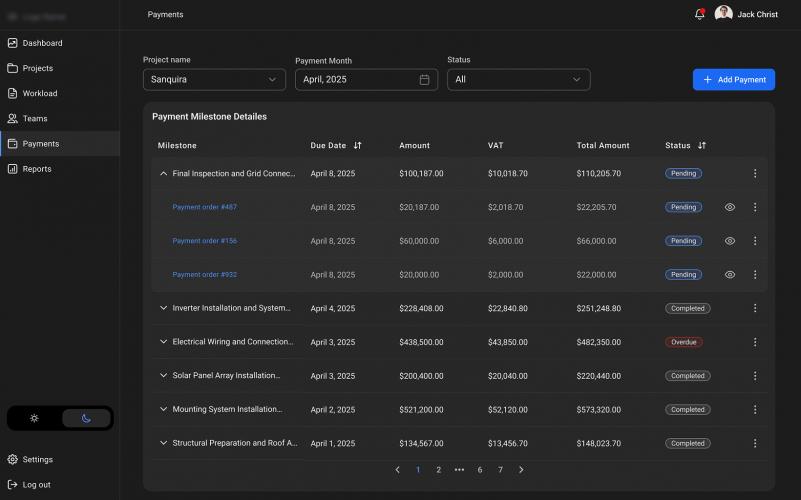Expand Inverter Installation and System milestone
This screenshot has width=801, height=500.
click(163, 308)
